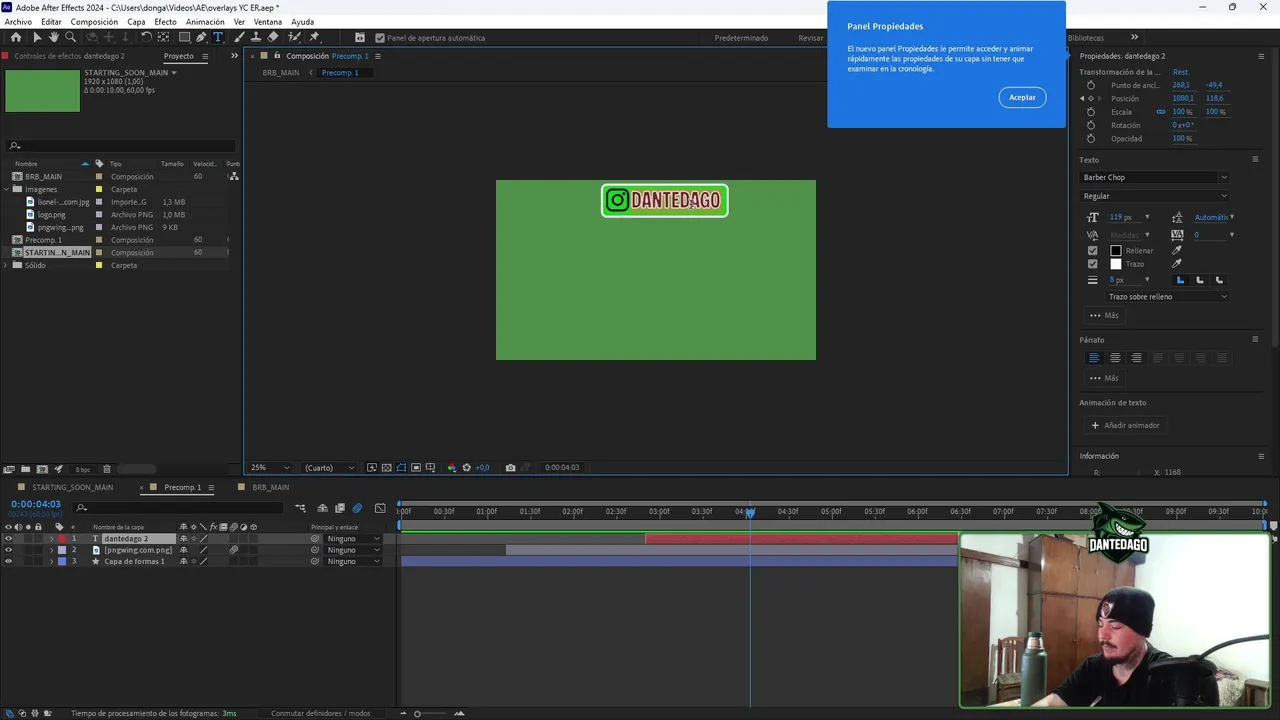The width and height of the screenshot is (1280, 720).
Task: Select the Roto Brush tool
Action: [x=294, y=37]
